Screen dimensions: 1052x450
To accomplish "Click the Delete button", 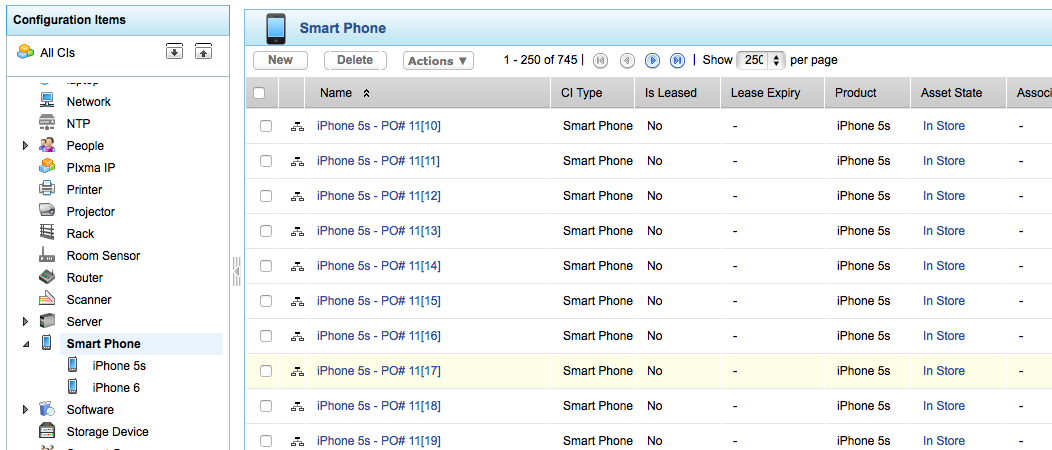I will [x=355, y=60].
